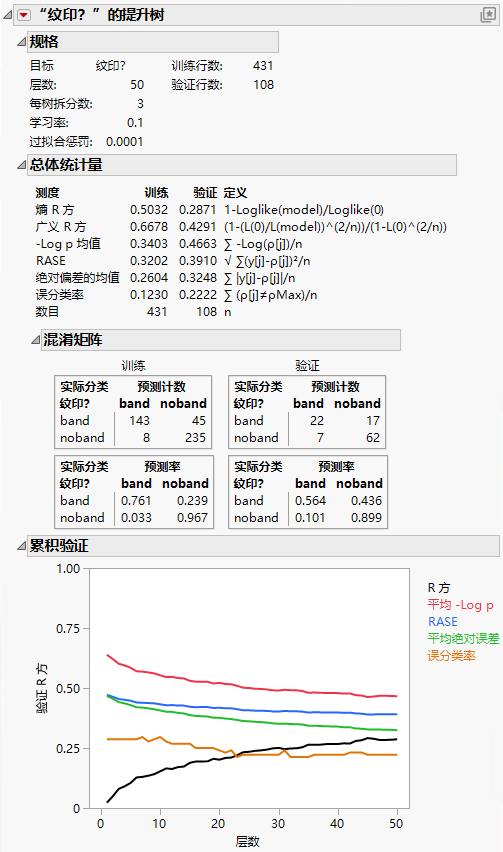503x852 pixels.
Task: Select the RASE legend entry
Action: pos(442,622)
